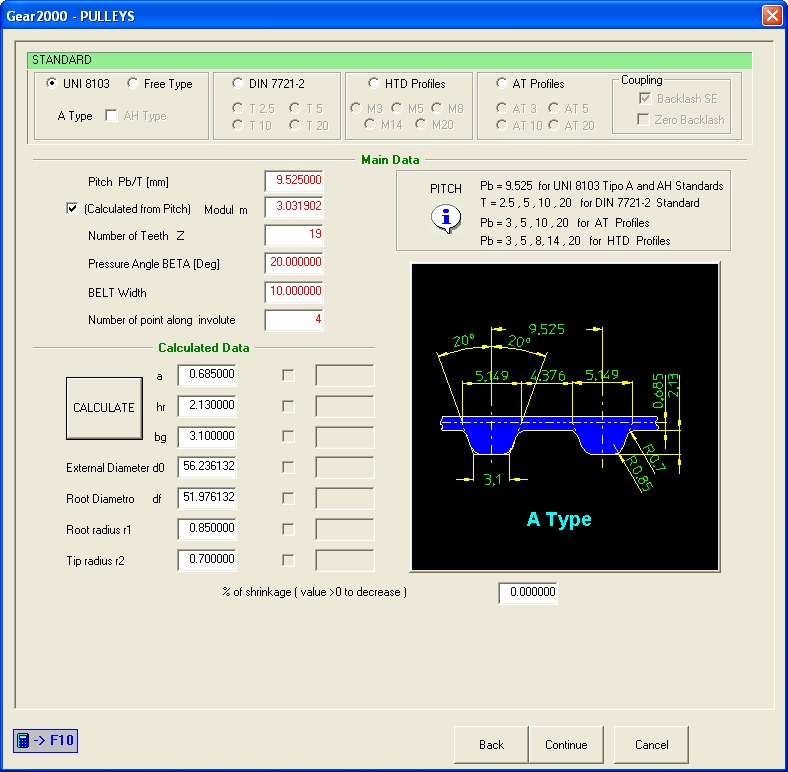Image resolution: width=788 pixels, height=772 pixels.
Task: Close the Gear2000 PULLEYS window
Action: 771,16
